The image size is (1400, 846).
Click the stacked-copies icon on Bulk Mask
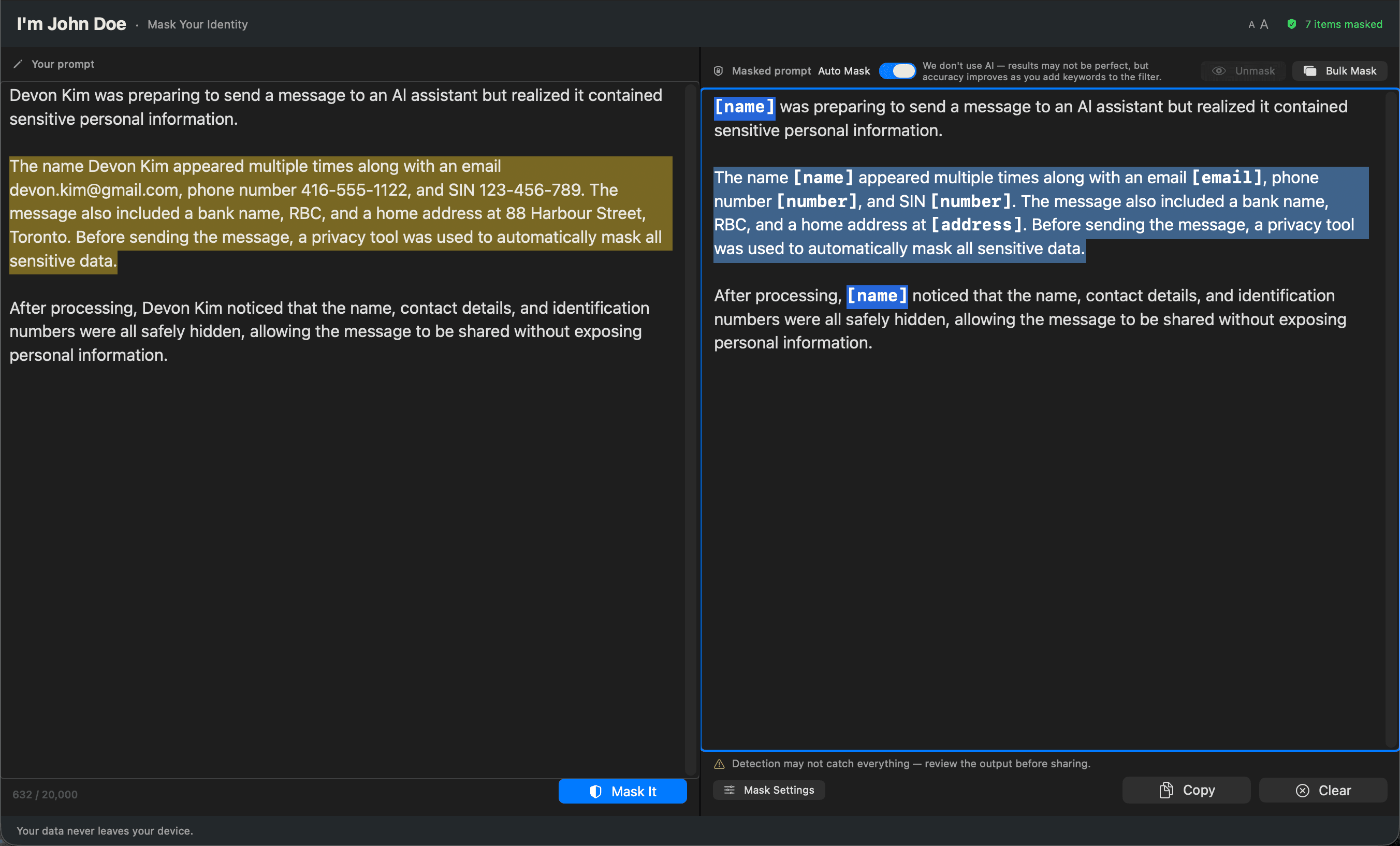click(1310, 70)
